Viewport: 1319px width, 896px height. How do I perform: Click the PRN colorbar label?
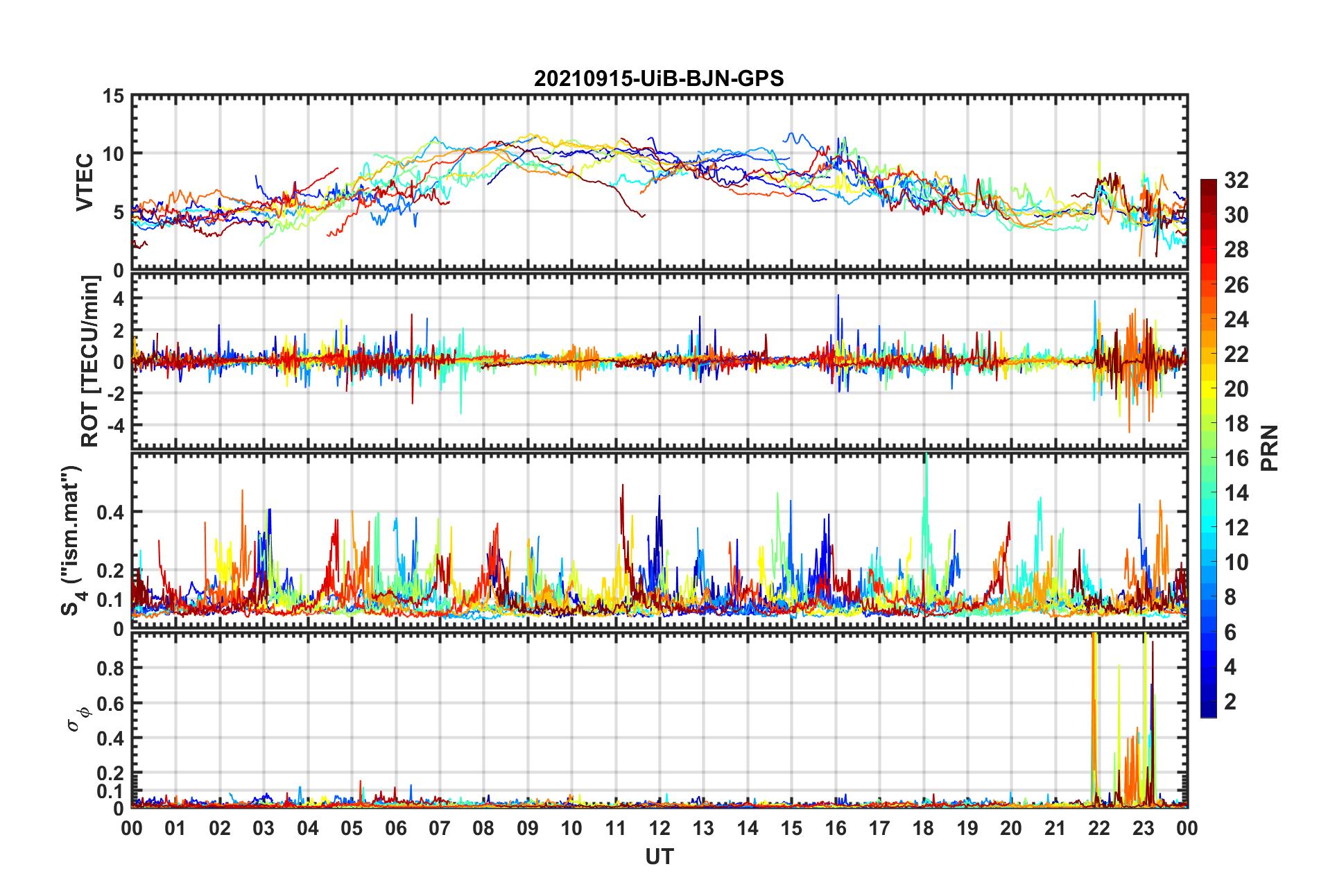click(1269, 448)
